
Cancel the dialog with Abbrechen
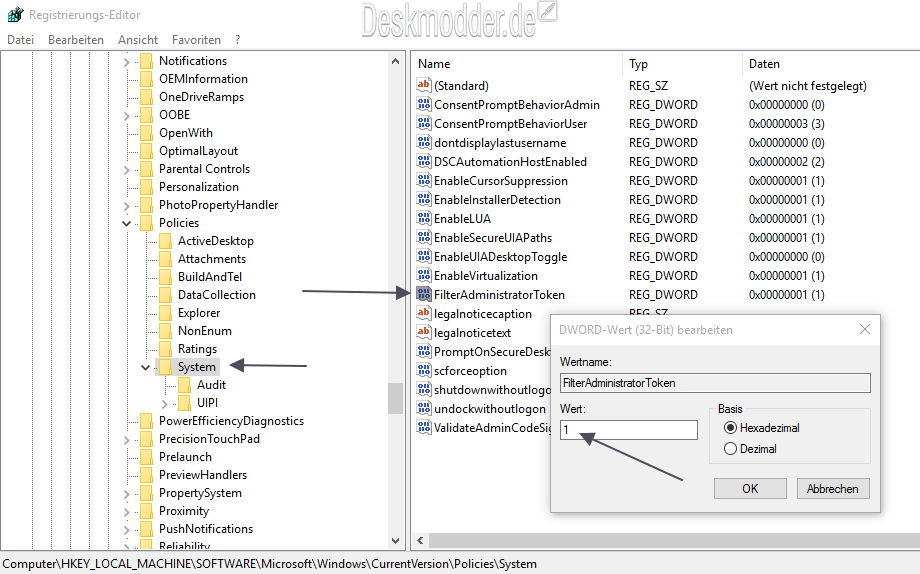(833, 488)
